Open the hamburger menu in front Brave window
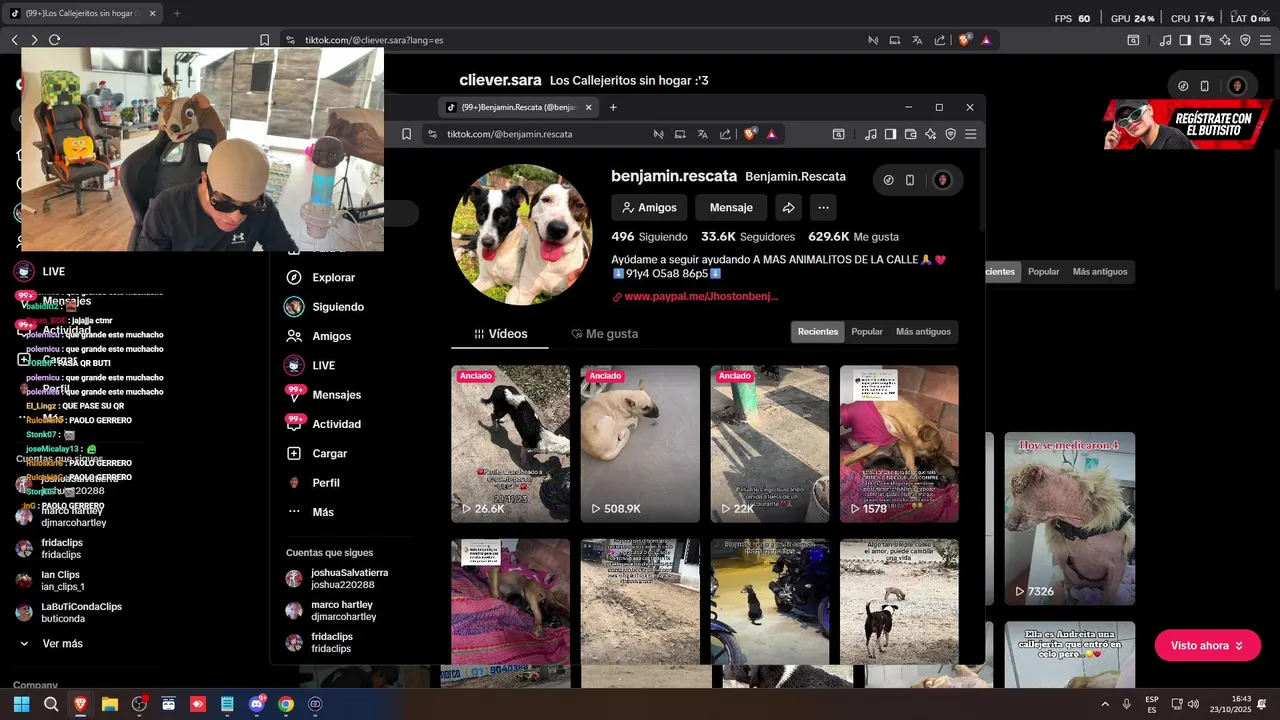Viewport: 1280px width, 720px height. (970, 134)
